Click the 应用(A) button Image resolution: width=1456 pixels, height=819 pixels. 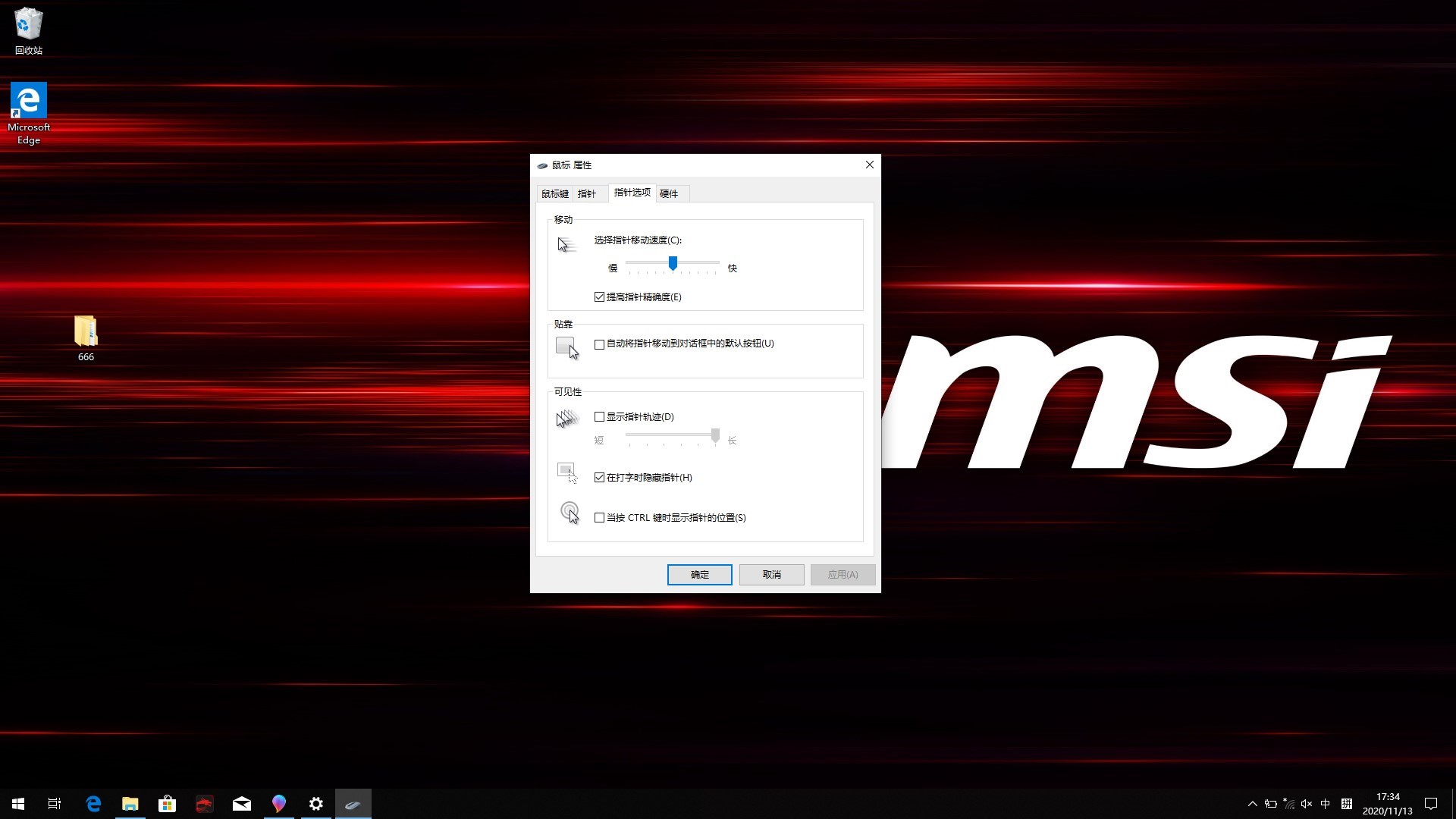coord(843,575)
